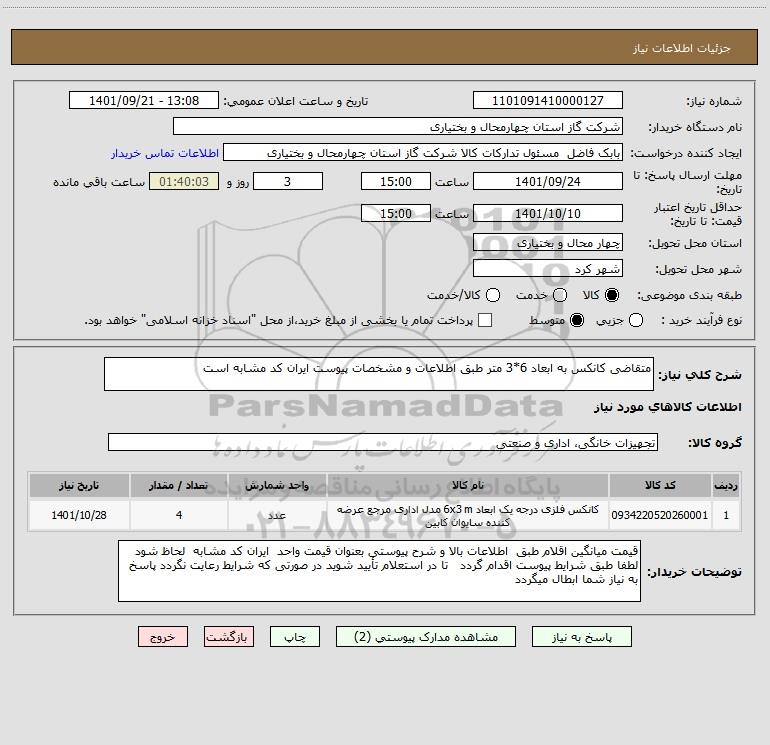770x745 pixels.
Task: Click the اطلاعات کالاهای مورد نیاز section heading
Action: 668,407
